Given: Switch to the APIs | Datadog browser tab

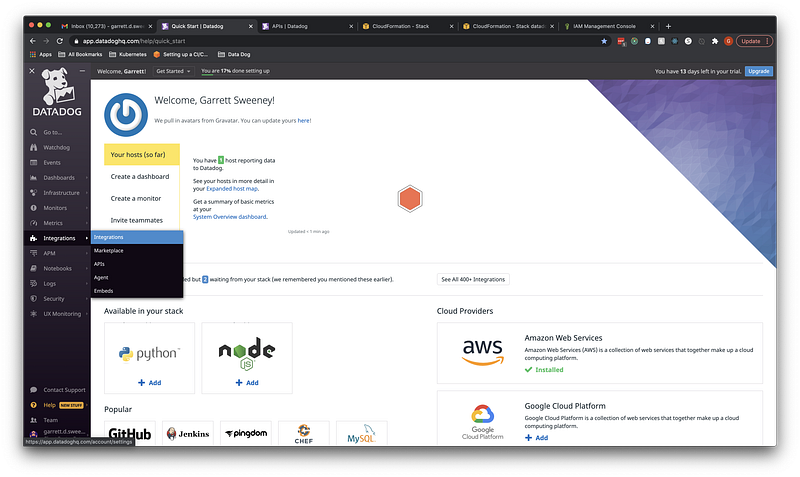Looking at the screenshot, I should (308, 26).
